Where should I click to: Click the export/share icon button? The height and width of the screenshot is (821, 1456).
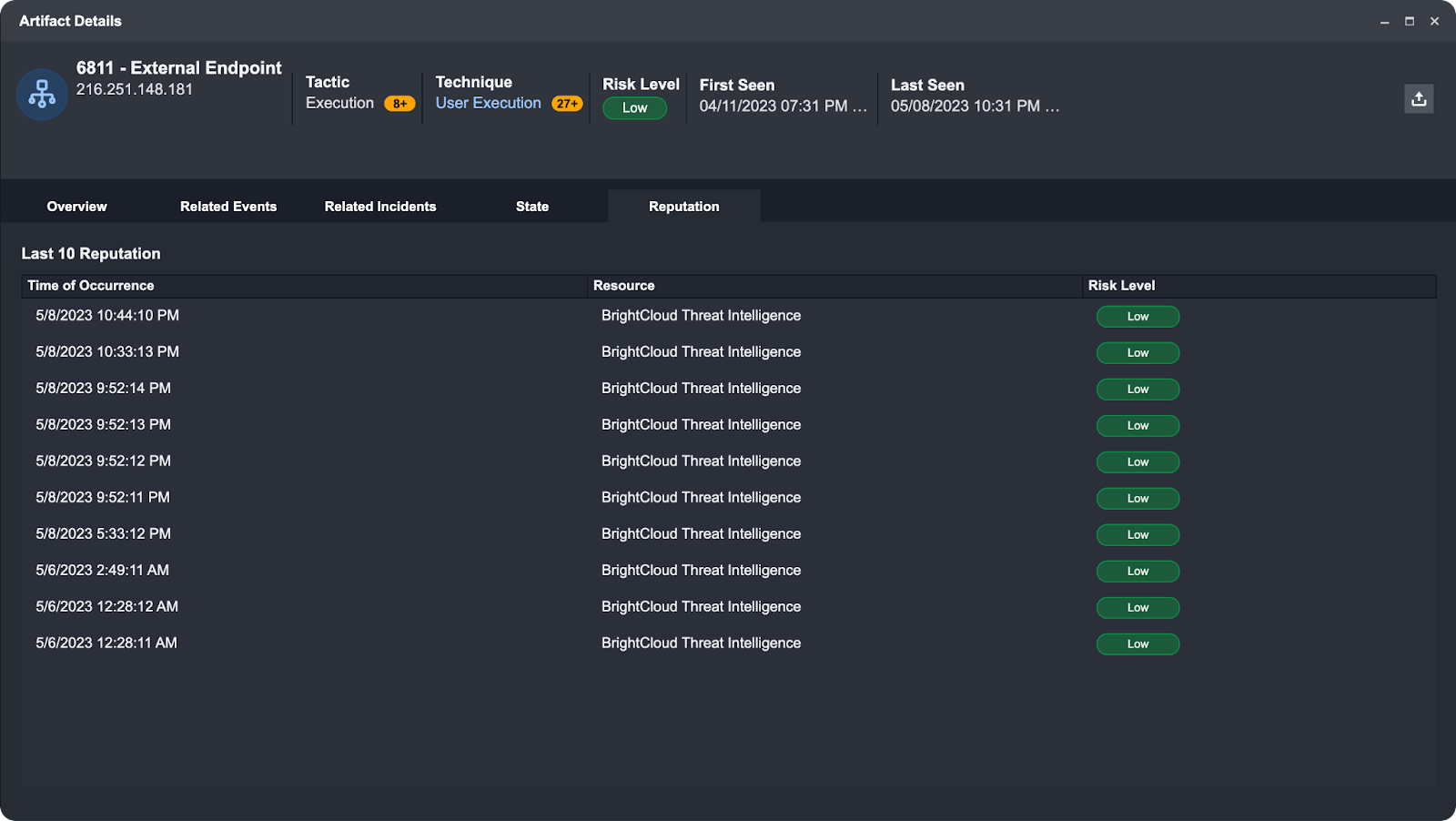[x=1419, y=99]
